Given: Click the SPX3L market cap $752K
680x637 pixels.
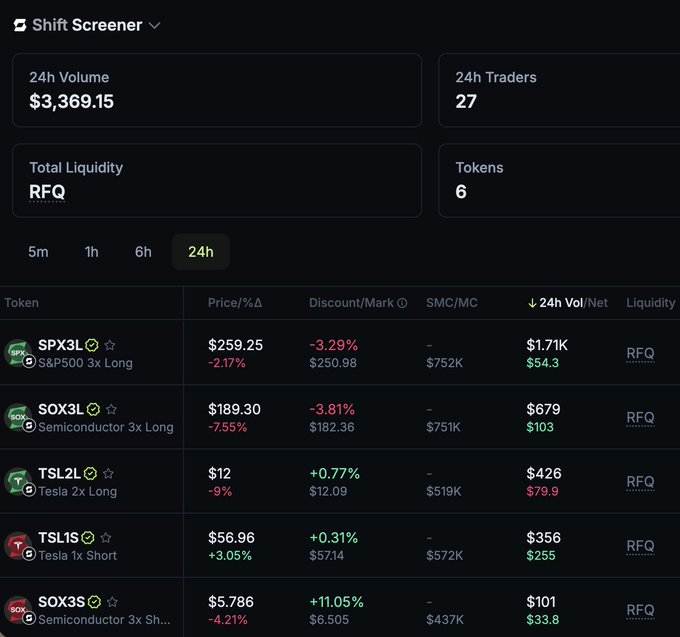Looking at the screenshot, I should click(445, 363).
